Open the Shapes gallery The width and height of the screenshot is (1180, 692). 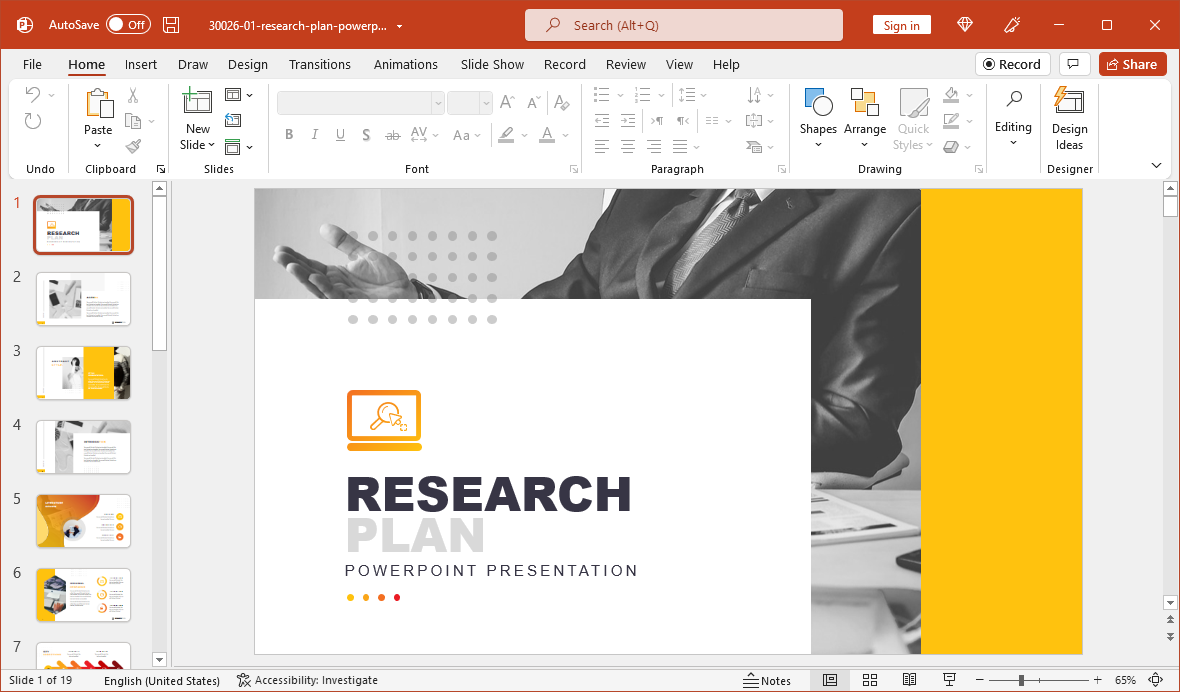tap(817, 118)
